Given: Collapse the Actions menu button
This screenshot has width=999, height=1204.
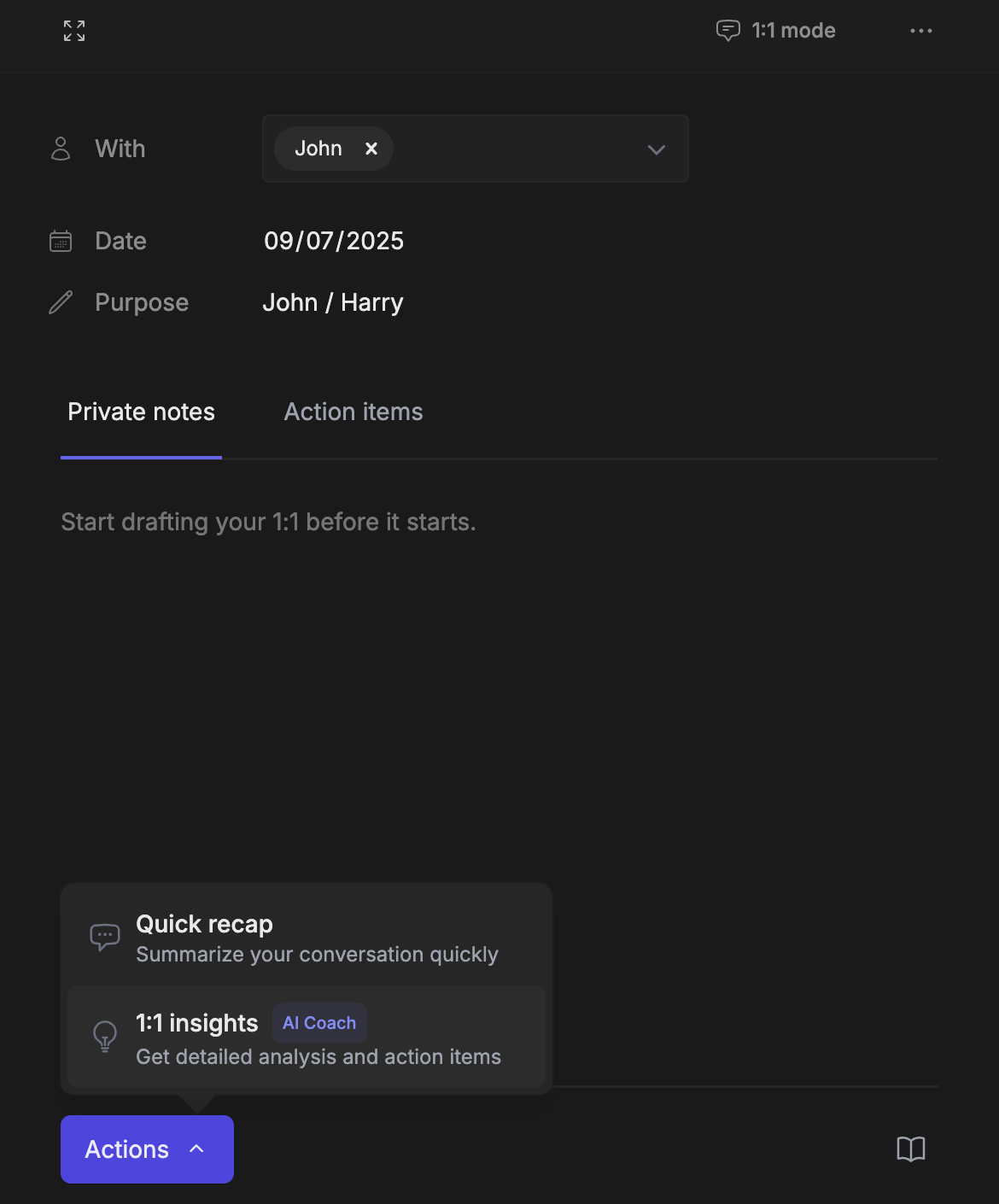Looking at the screenshot, I should coord(147,1149).
